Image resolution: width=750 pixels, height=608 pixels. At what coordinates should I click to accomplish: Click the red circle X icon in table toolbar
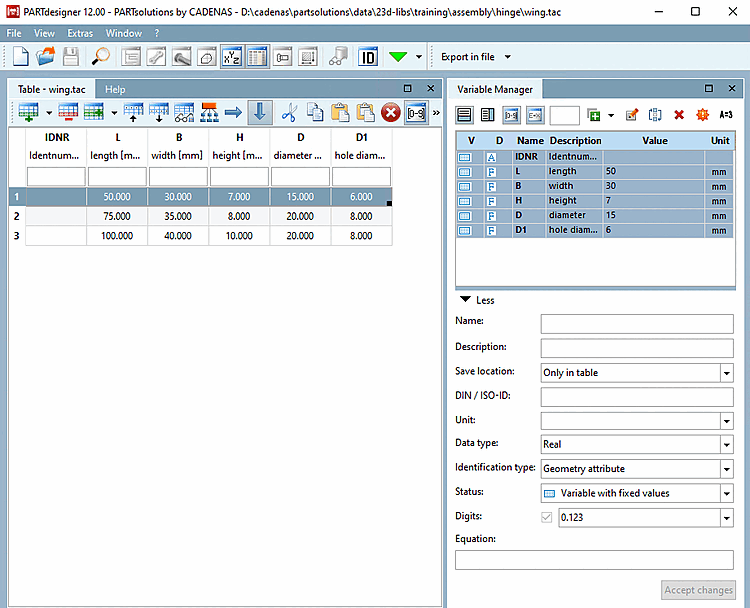coord(390,112)
